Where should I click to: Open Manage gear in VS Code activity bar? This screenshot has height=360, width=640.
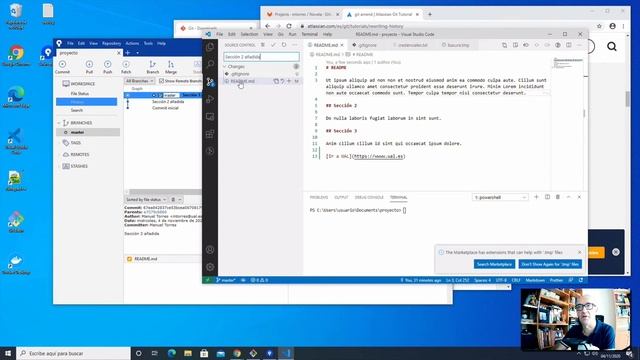(x=210, y=267)
